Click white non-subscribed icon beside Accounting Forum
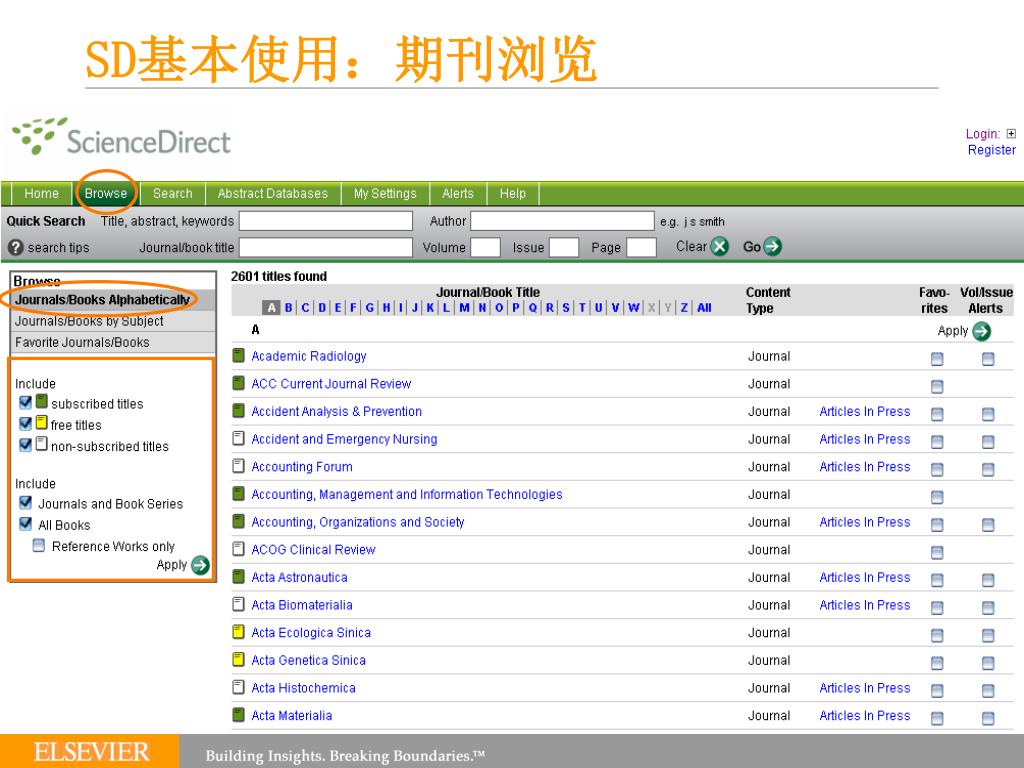The image size is (1024, 768). [238, 466]
